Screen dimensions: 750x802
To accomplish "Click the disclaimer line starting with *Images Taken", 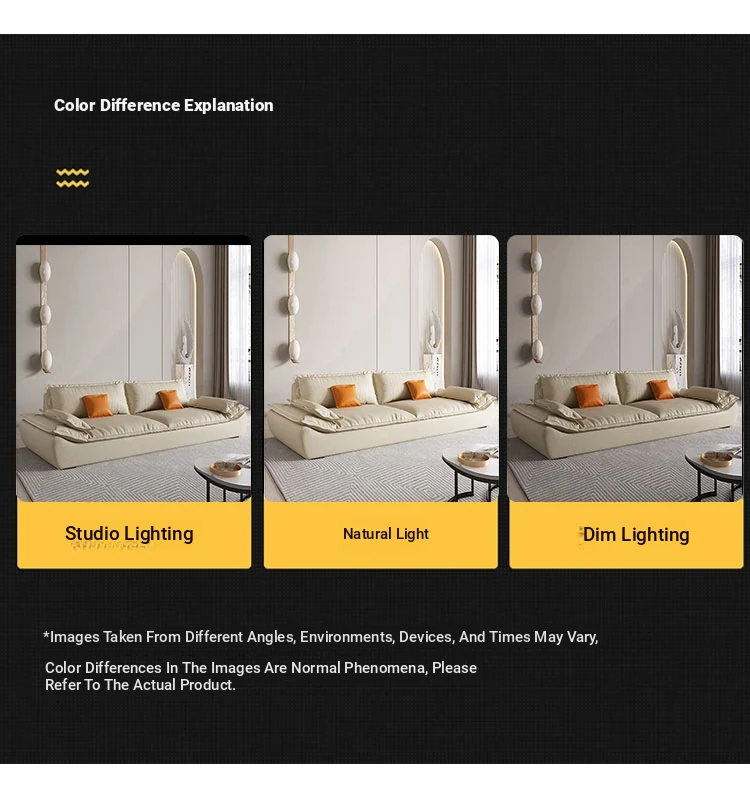I will (321, 637).
